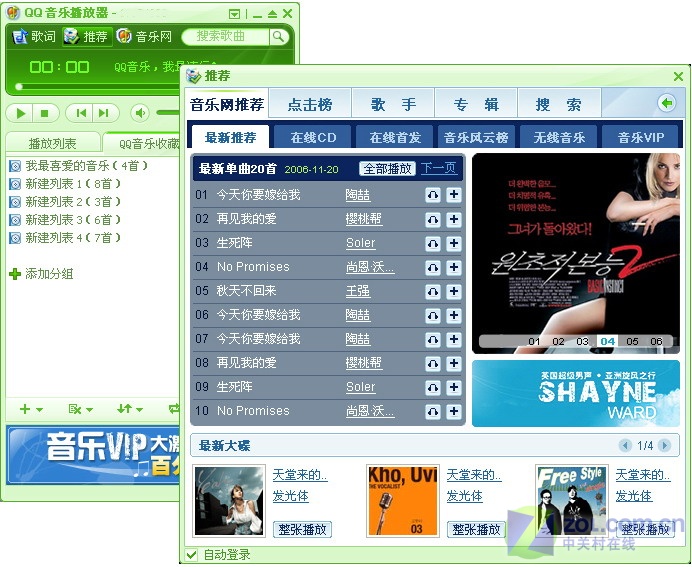
Task: Open 音乐风云榜 sub-tab
Action: point(477,137)
